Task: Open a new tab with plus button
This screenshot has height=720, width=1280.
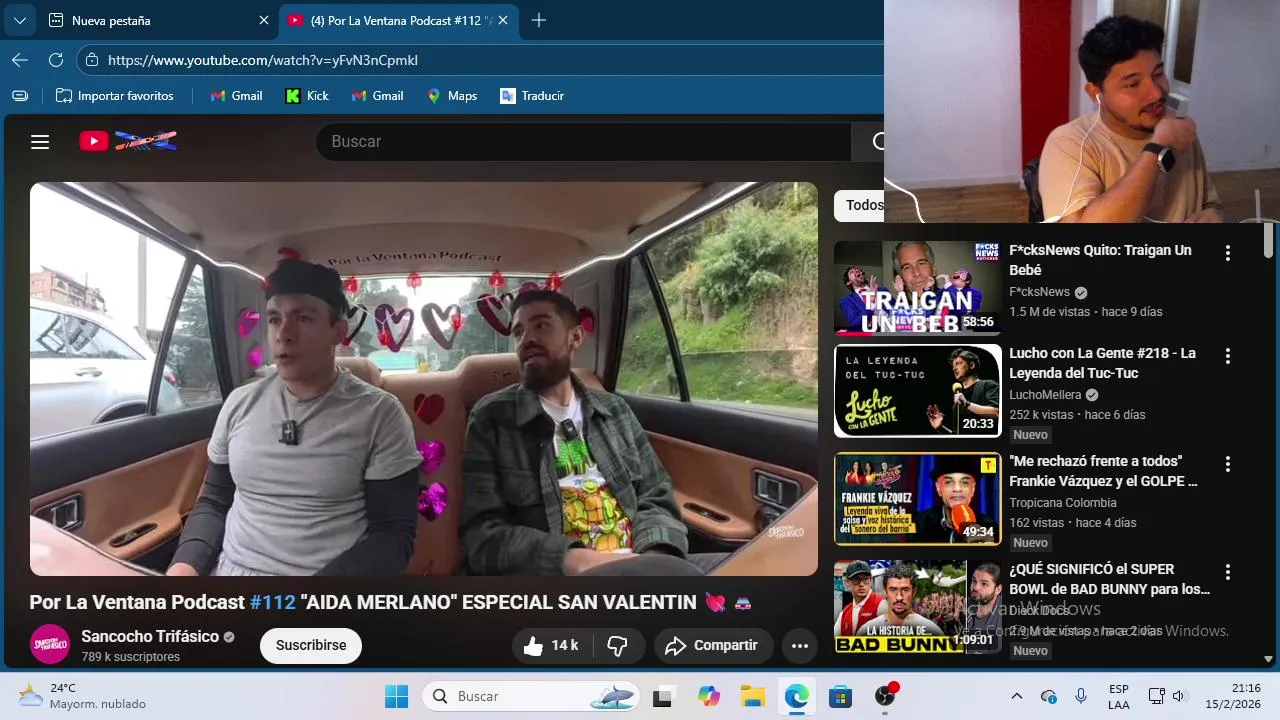Action: pyautogui.click(x=539, y=20)
